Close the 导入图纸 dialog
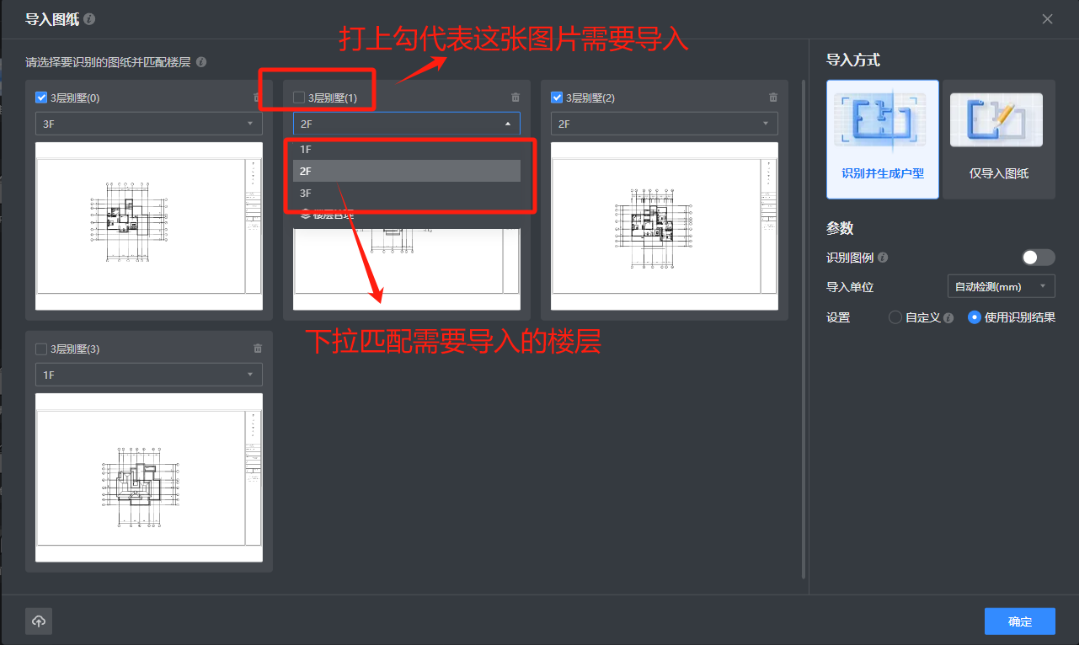Viewport: 1079px width, 645px height. click(x=1047, y=19)
